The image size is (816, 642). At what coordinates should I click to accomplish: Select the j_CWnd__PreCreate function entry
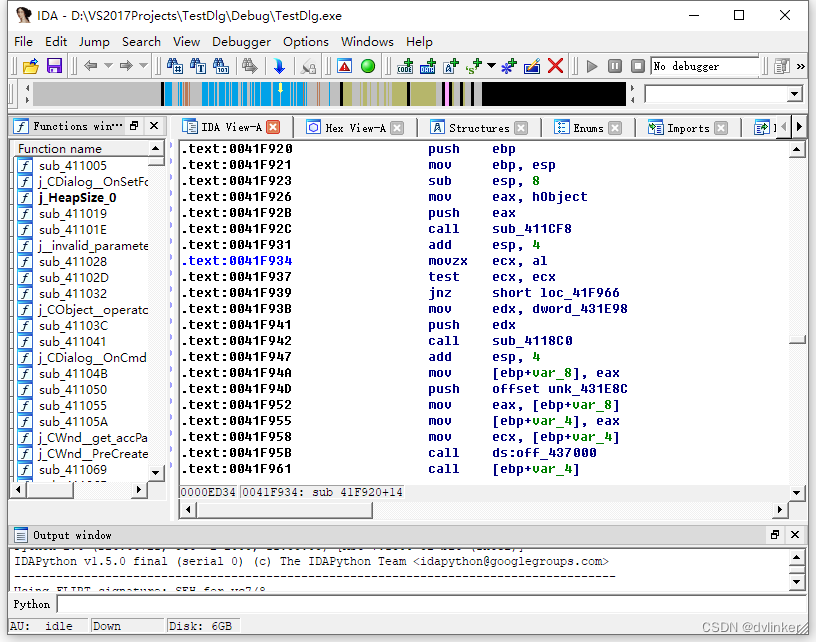(x=93, y=454)
